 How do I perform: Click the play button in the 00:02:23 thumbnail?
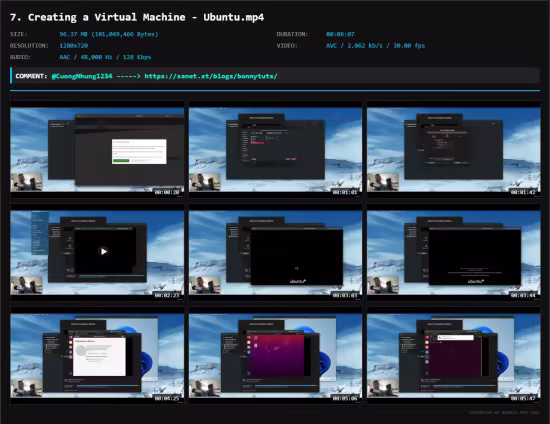tap(104, 251)
